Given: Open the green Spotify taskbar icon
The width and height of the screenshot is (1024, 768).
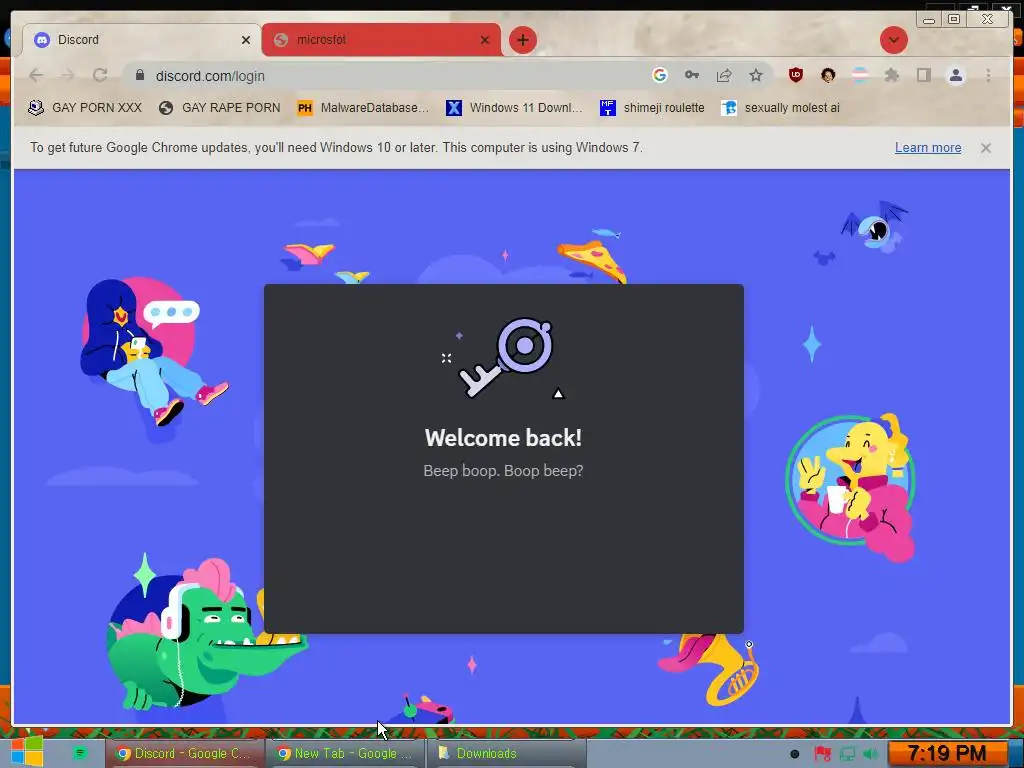Looking at the screenshot, I should point(80,753).
